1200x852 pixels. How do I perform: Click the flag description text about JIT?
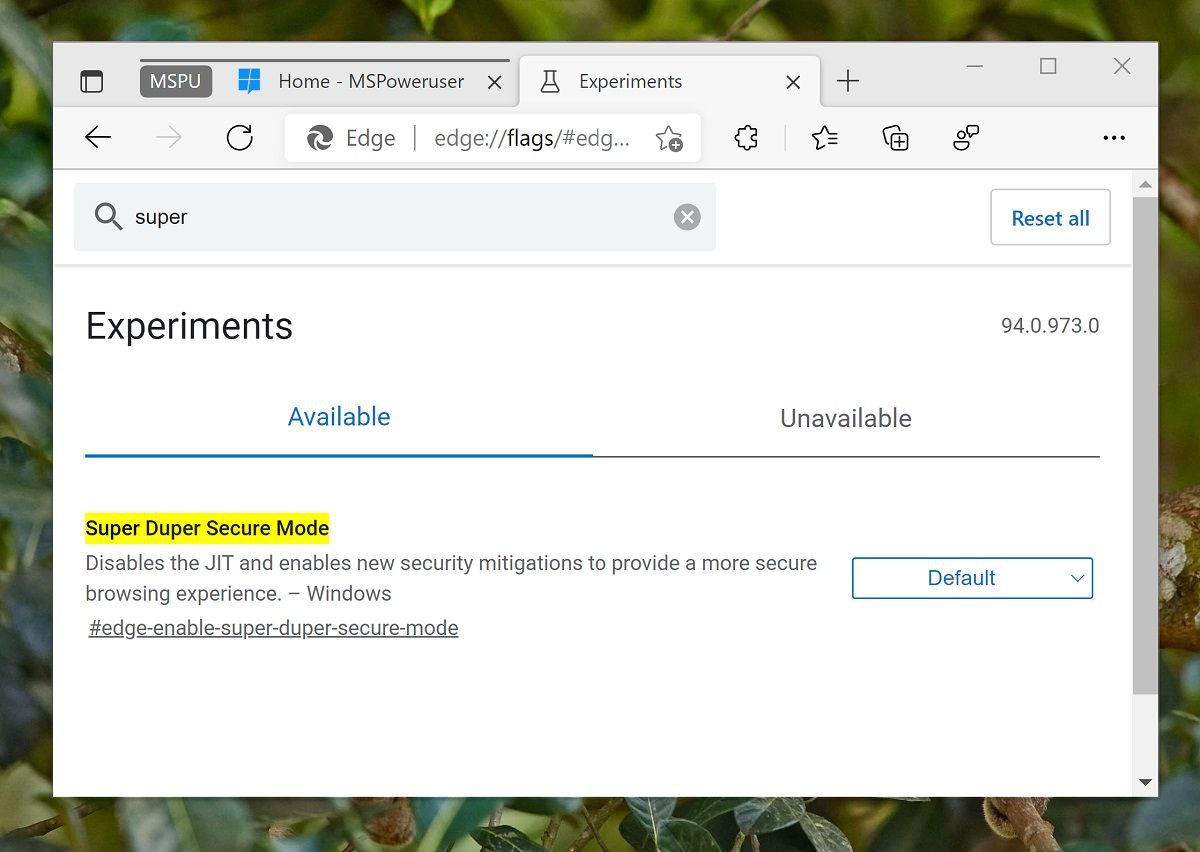point(451,578)
